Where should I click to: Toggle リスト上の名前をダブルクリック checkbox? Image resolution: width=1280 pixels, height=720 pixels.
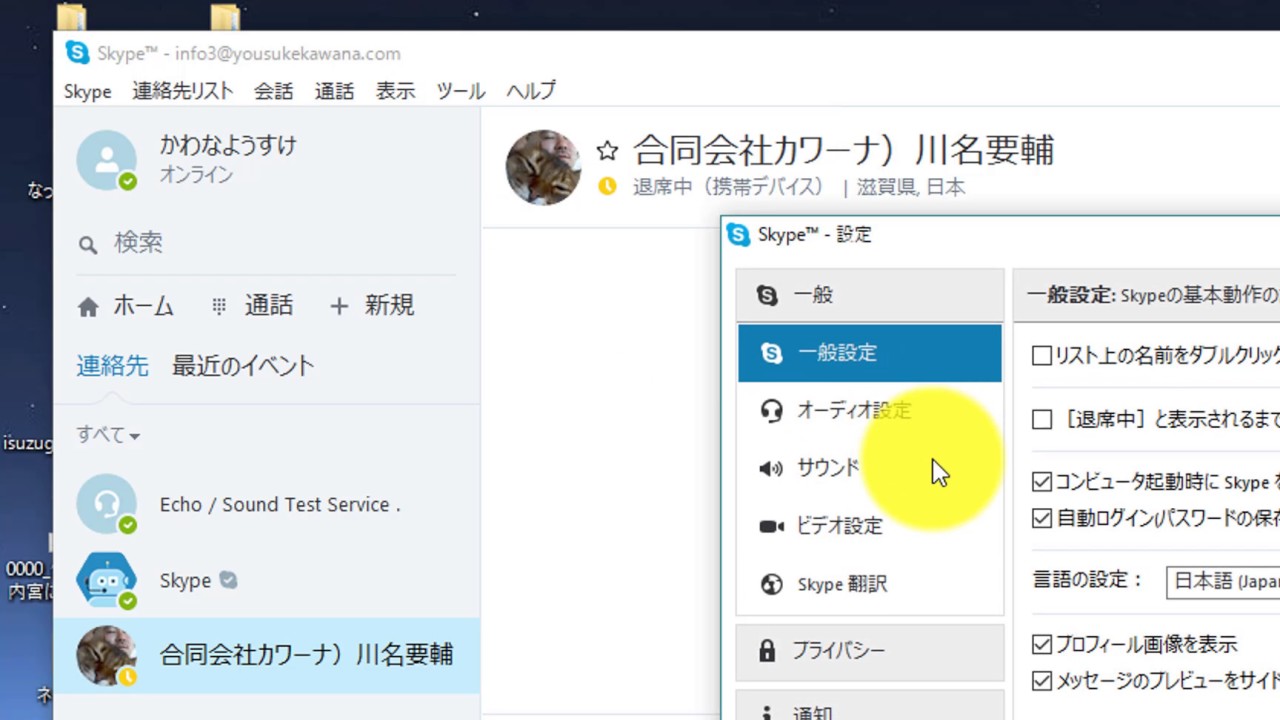click(1042, 355)
